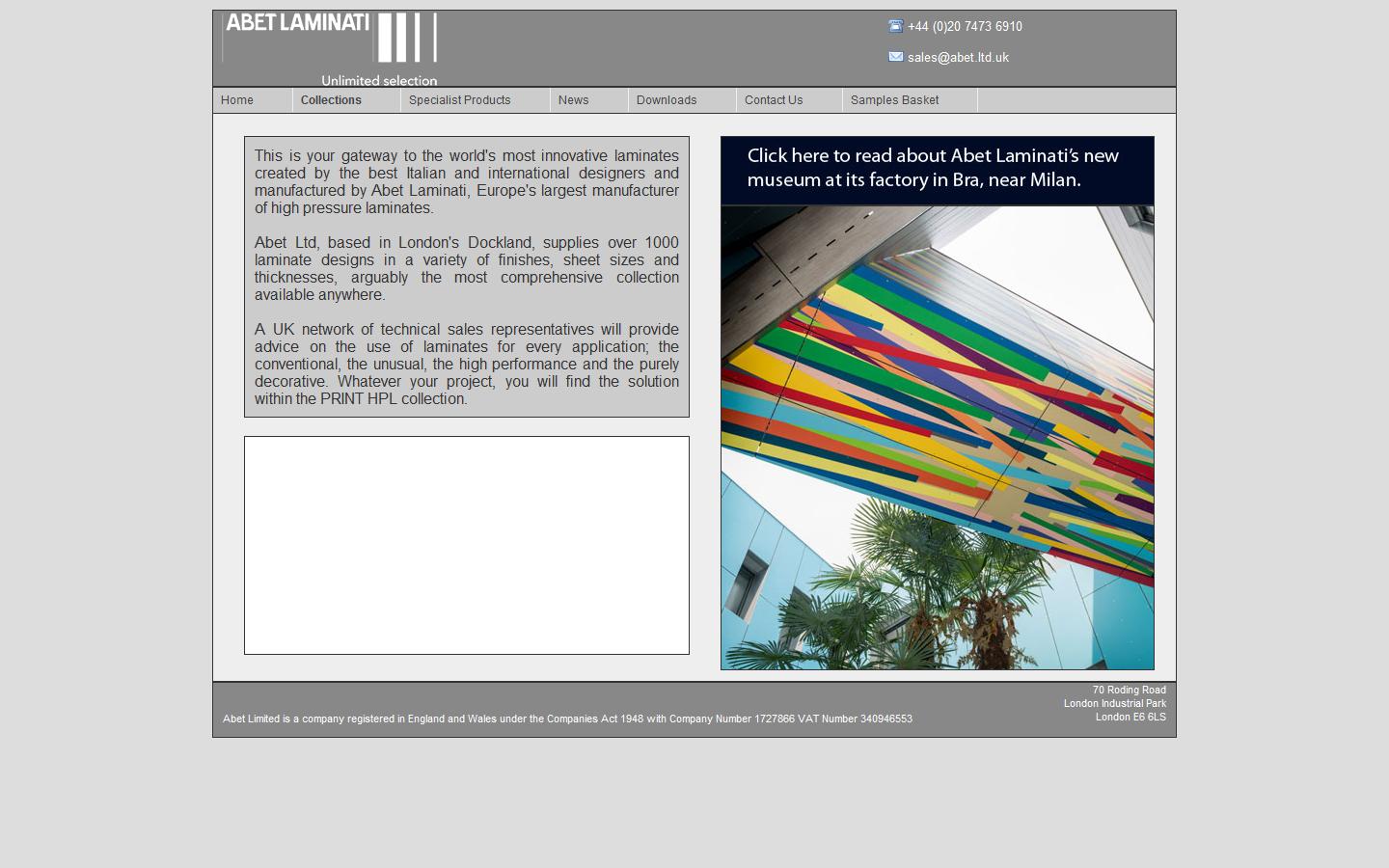
Task: Email sales@abet.ltd.uk via the header link
Action: click(x=957, y=57)
